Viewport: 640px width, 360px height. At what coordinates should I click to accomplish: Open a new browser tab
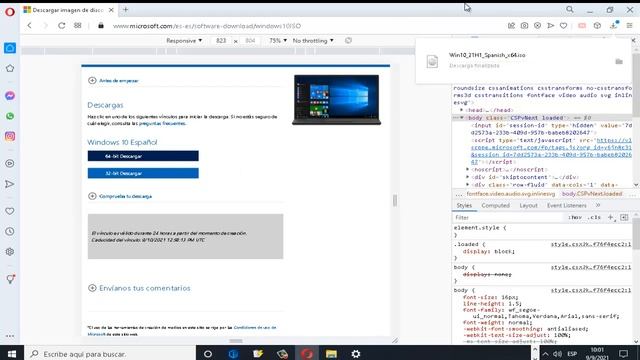point(126,10)
